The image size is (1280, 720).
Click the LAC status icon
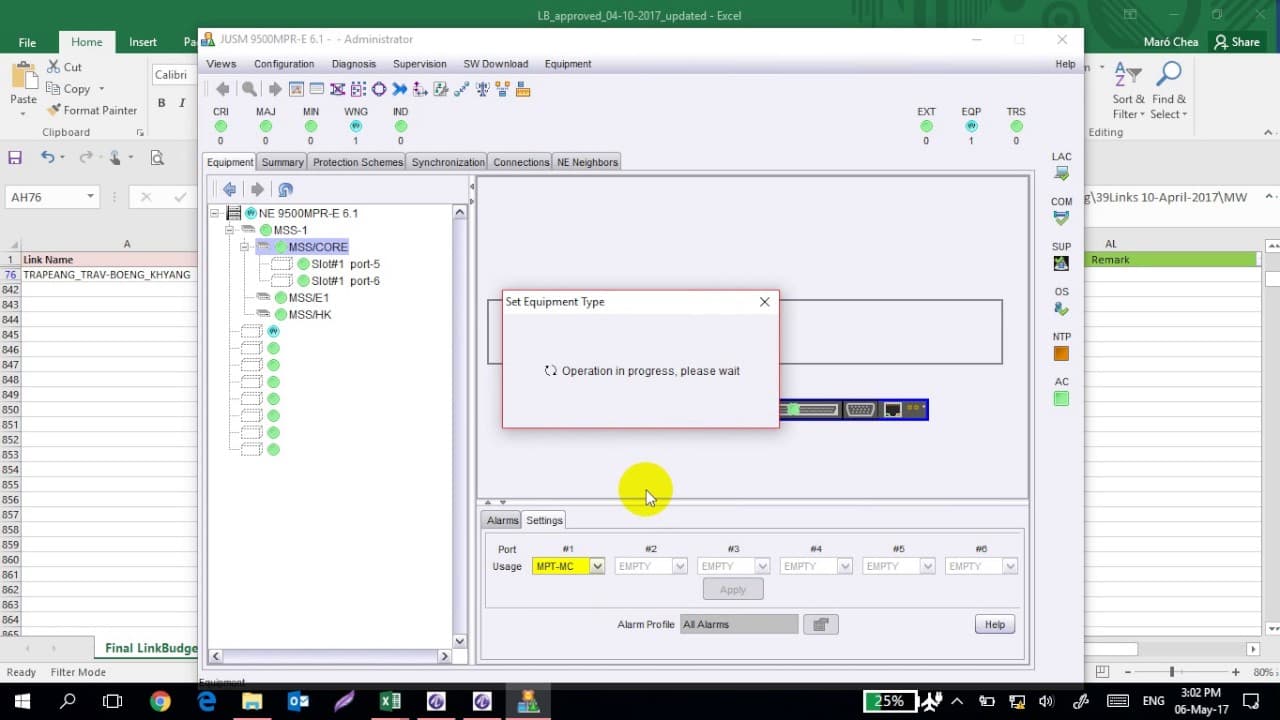point(1061,173)
